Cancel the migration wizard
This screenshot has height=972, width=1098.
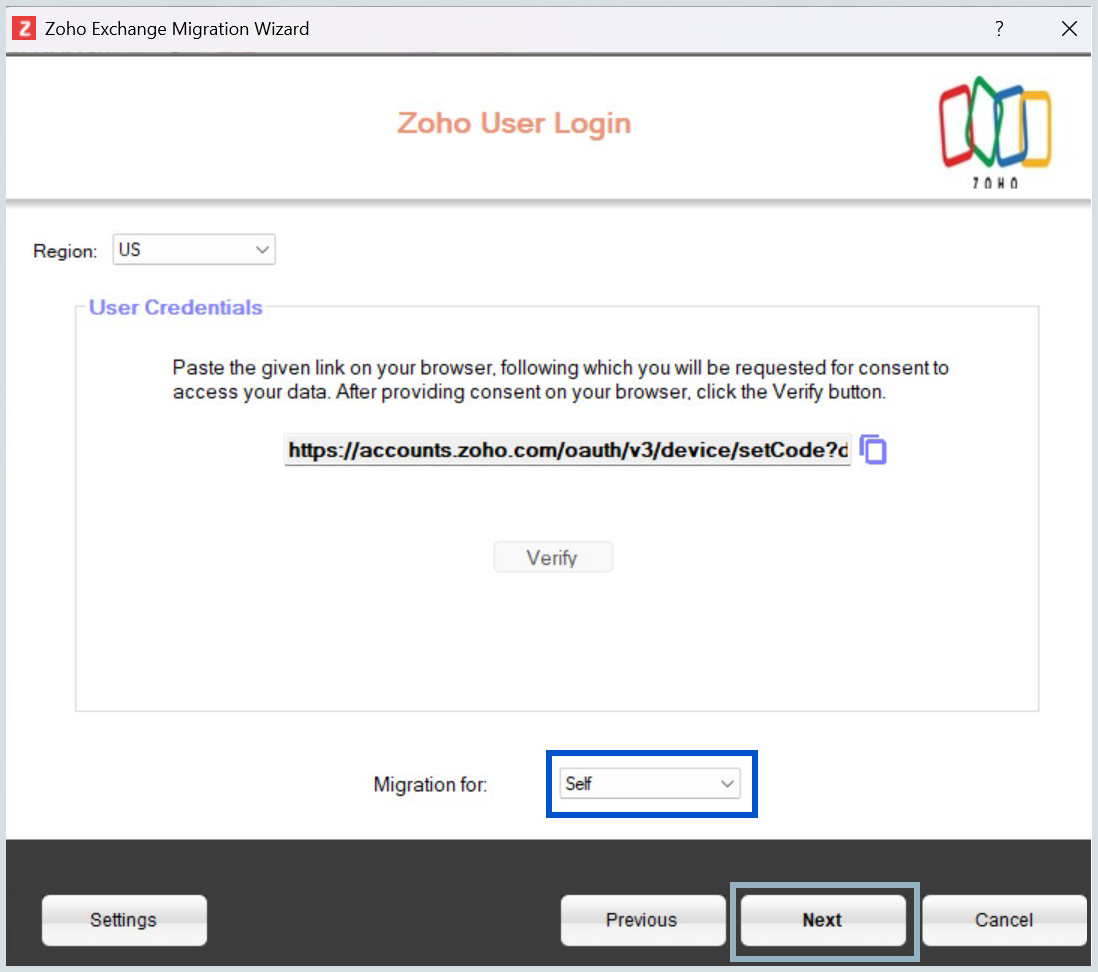(1004, 920)
